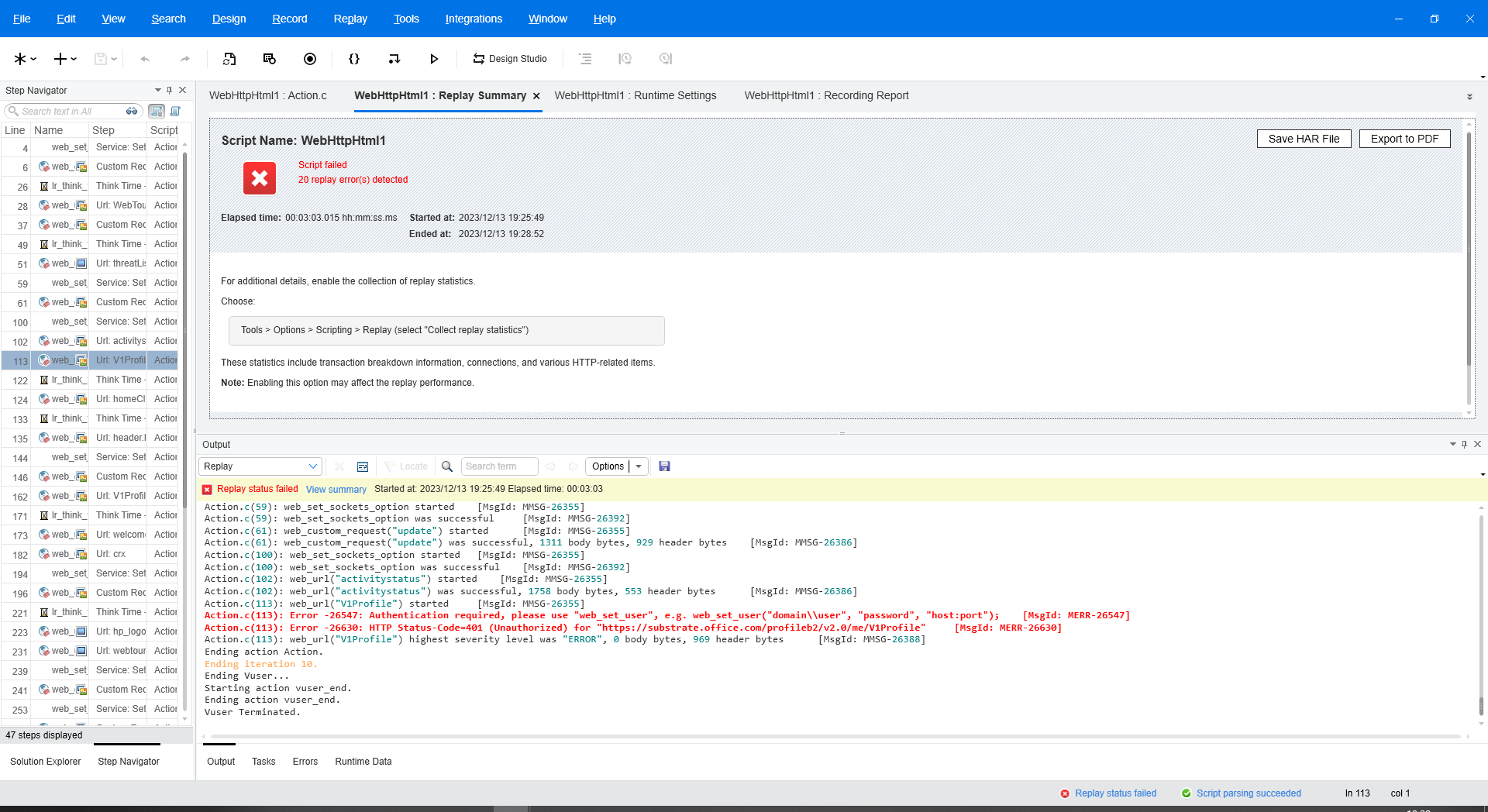
Task: Open Design Studio from the toolbar
Action: (x=510, y=59)
